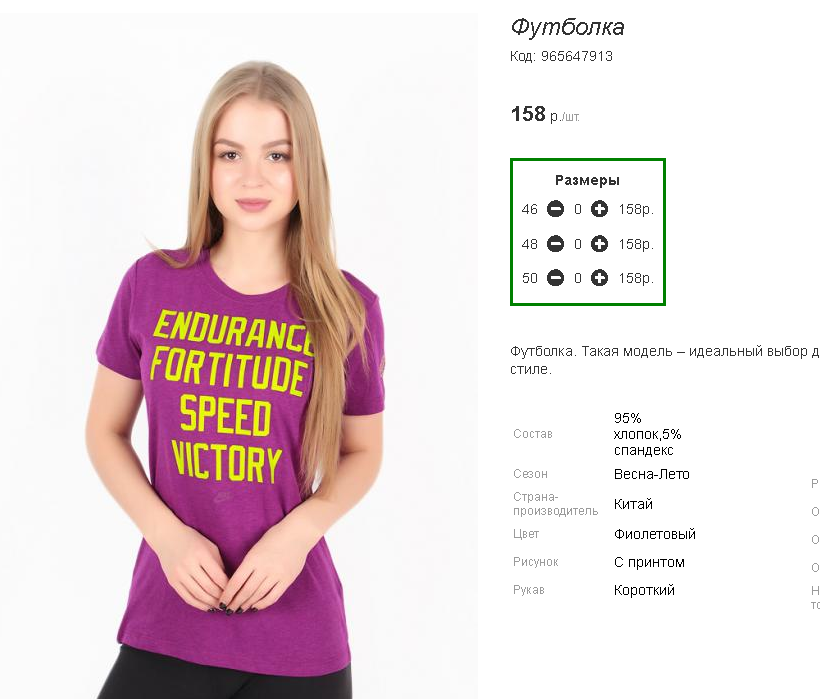This screenshot has width=820, height=699.
Task: Click the Весна-Лето season value
Action: (x=652, y=474)
